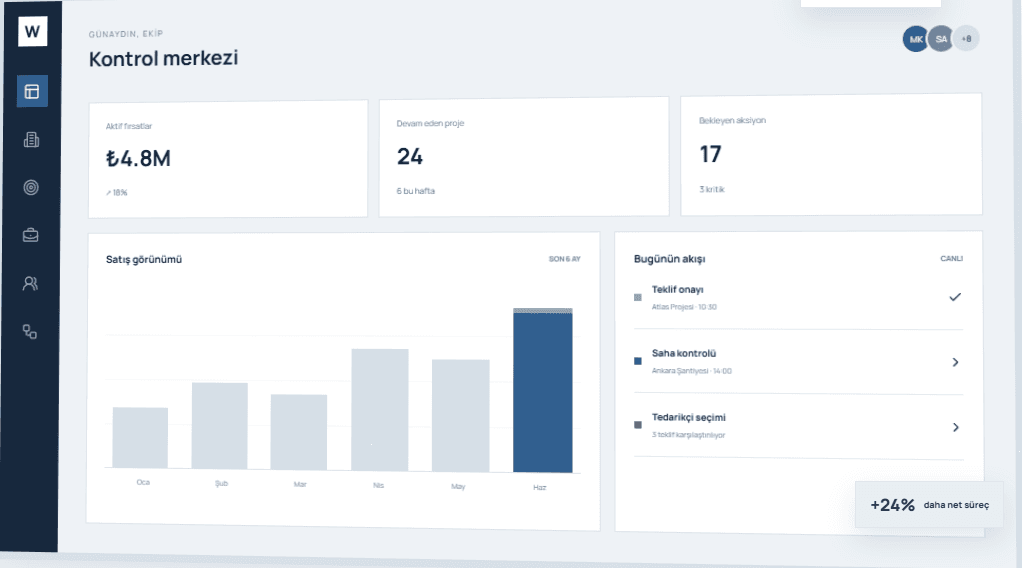Open the Devam eden proje 24 card
The height and width of the screenshot is (568, 1022).
[x=524, y=157]
